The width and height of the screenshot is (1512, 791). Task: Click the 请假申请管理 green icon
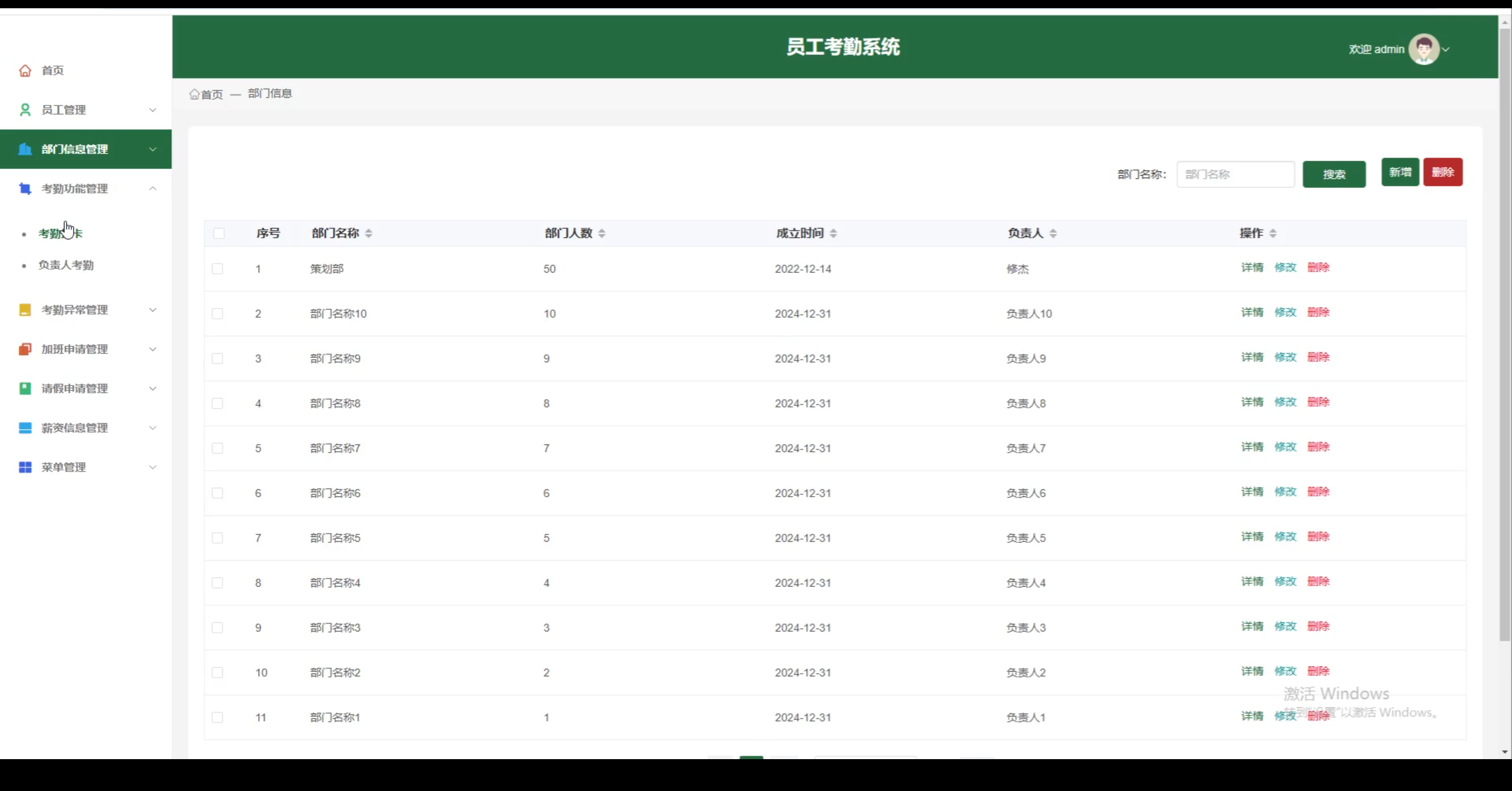click(x=25, y=388)
